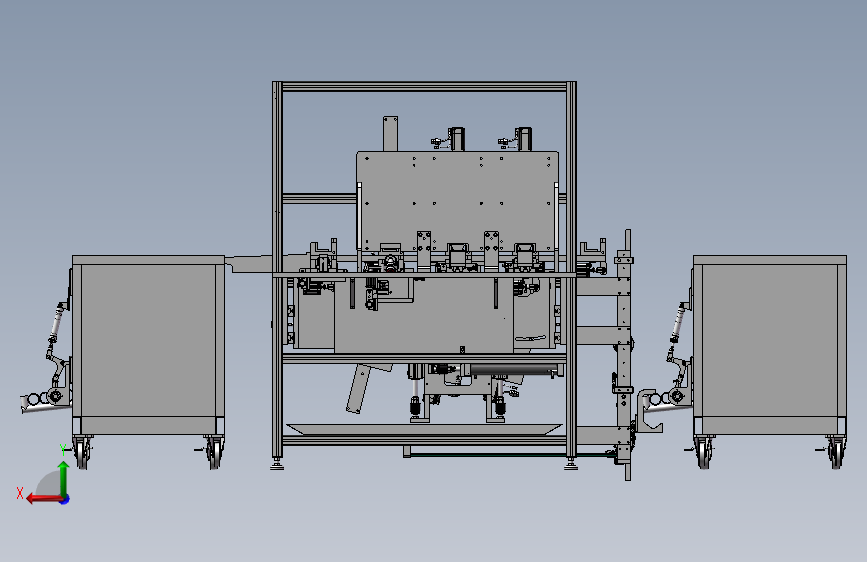
Task: Select the right wheeled cabinet cart body
Action: (770, 344)
